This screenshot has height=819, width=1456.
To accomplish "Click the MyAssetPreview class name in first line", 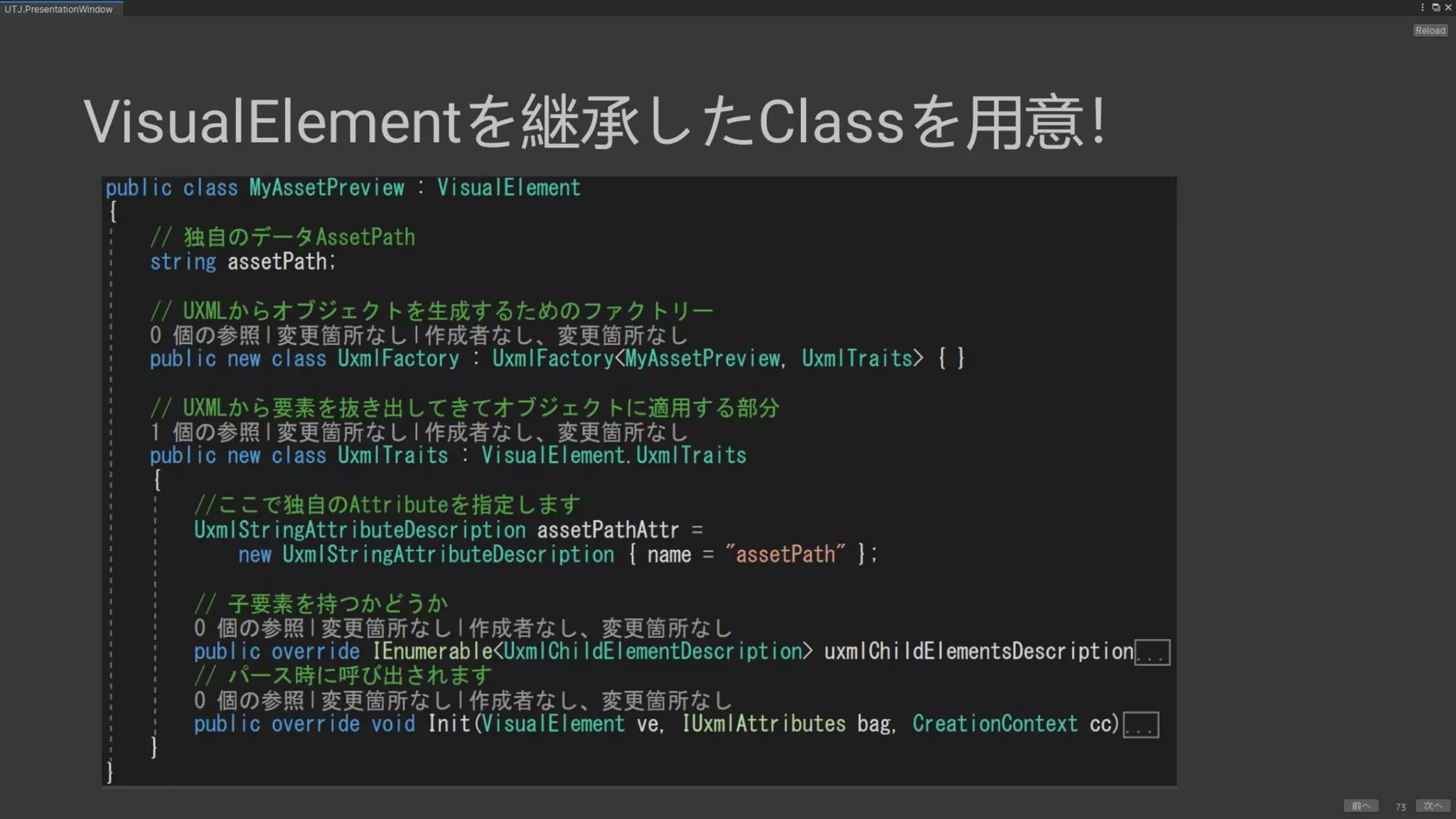I will click(326, 188).
